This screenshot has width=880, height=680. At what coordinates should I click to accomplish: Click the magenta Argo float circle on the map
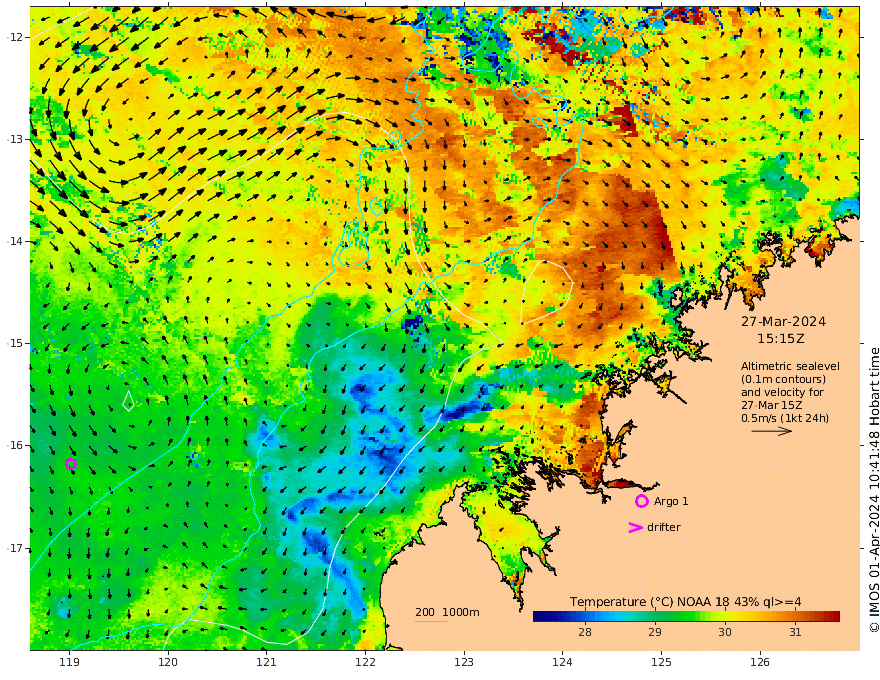(x=71, y=464)
